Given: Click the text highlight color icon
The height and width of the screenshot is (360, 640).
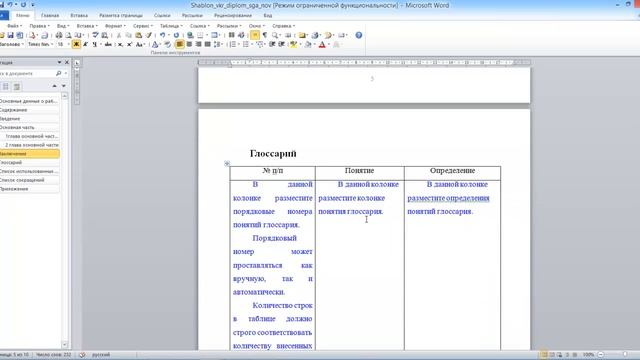Looking at the screenshot, I should coord(293,44).
